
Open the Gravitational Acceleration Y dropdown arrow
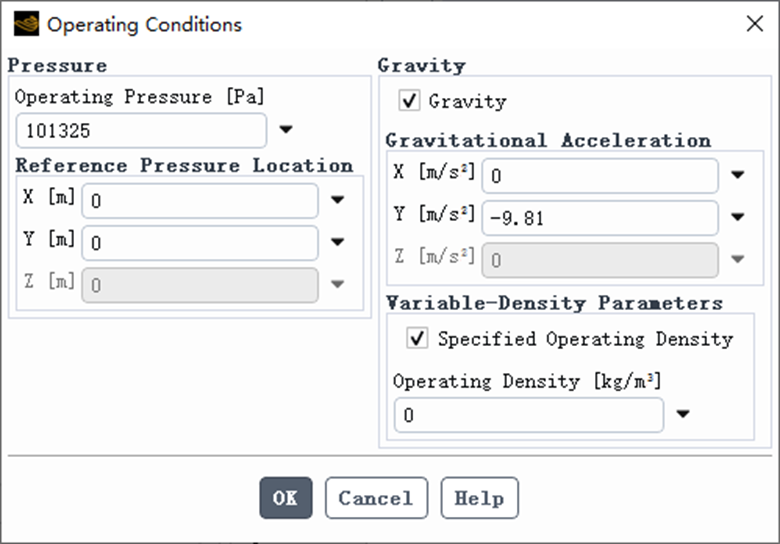(x=737, y=217)
